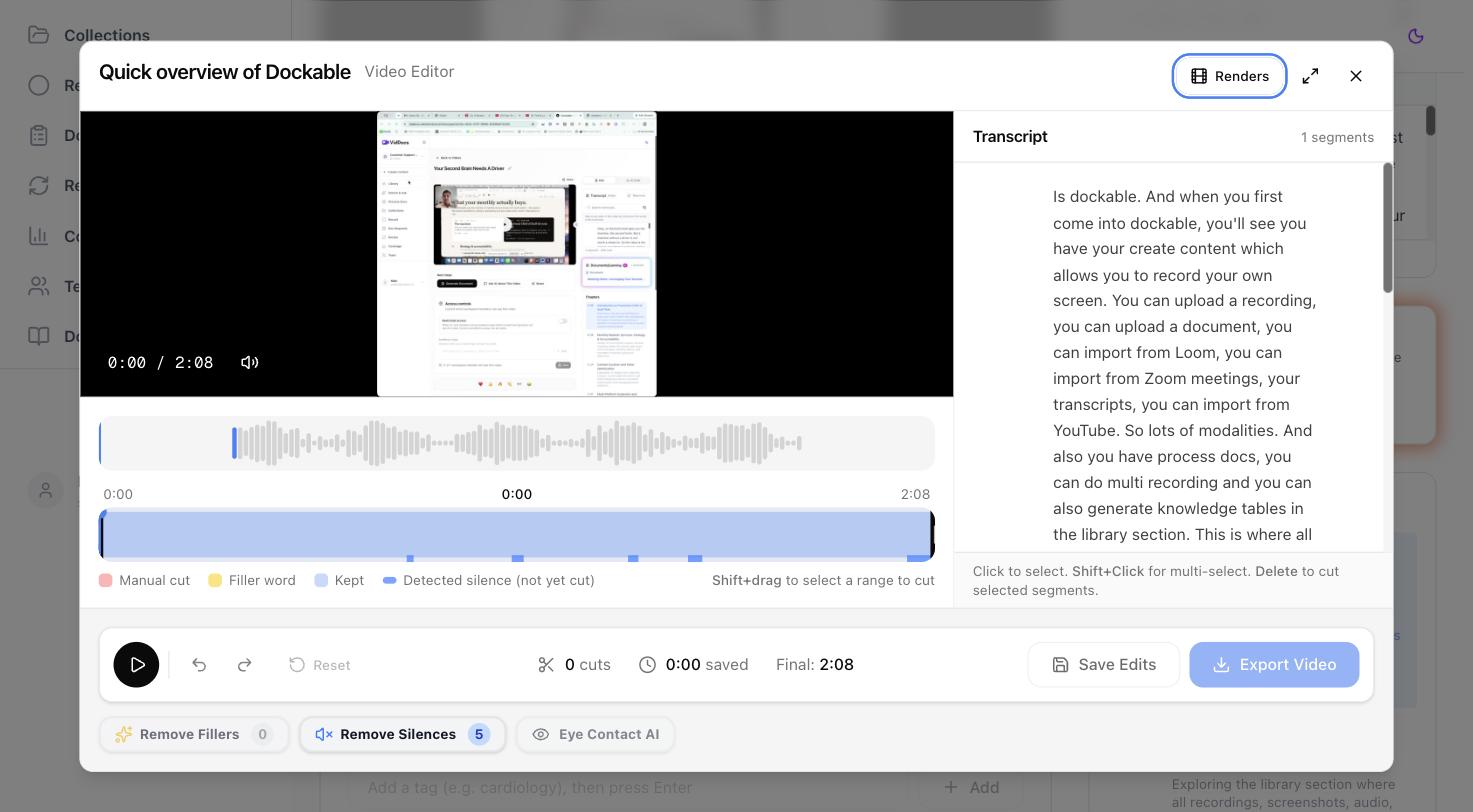This screenshot has height=812, width=1473.
Task: Play the video with round play button
Action: [x=136, y=664]
